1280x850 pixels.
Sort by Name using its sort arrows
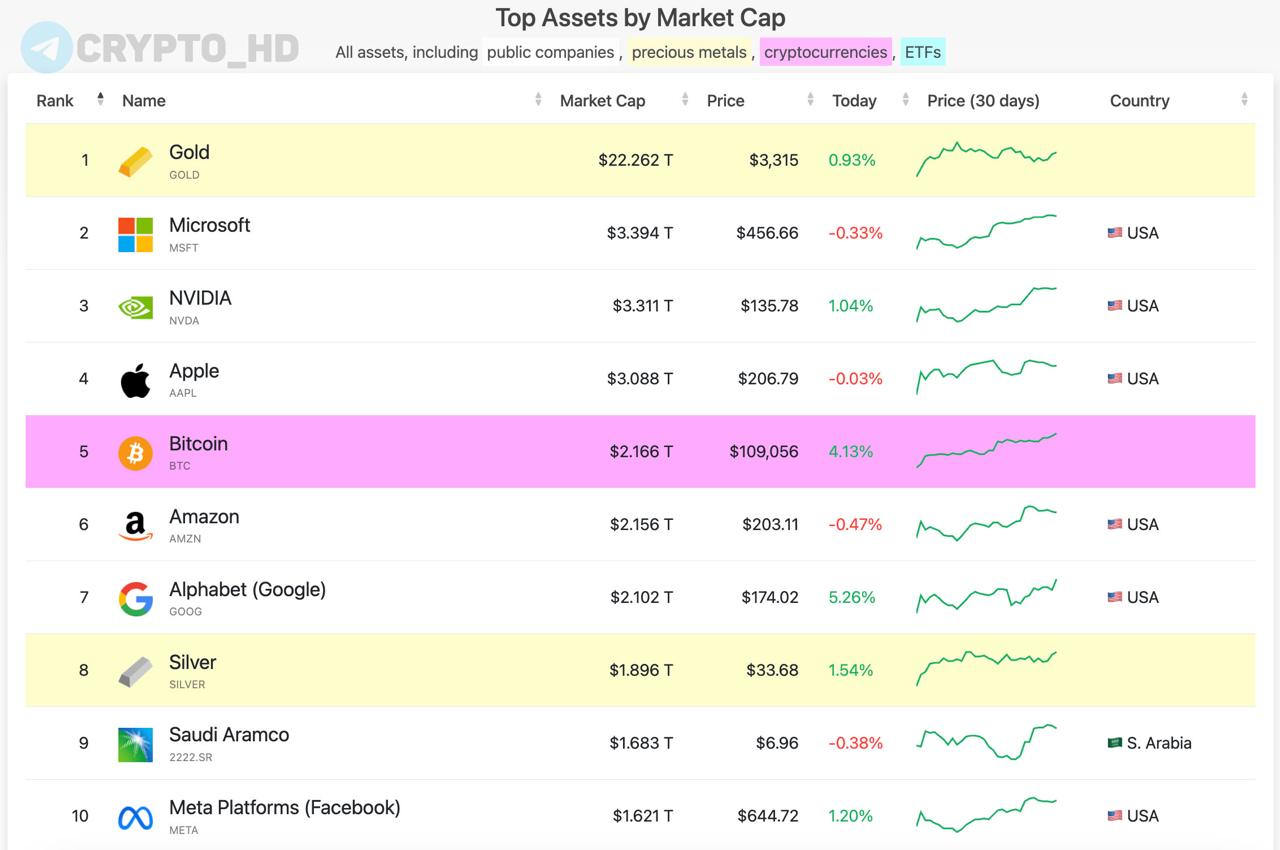[x=538, y=99]
